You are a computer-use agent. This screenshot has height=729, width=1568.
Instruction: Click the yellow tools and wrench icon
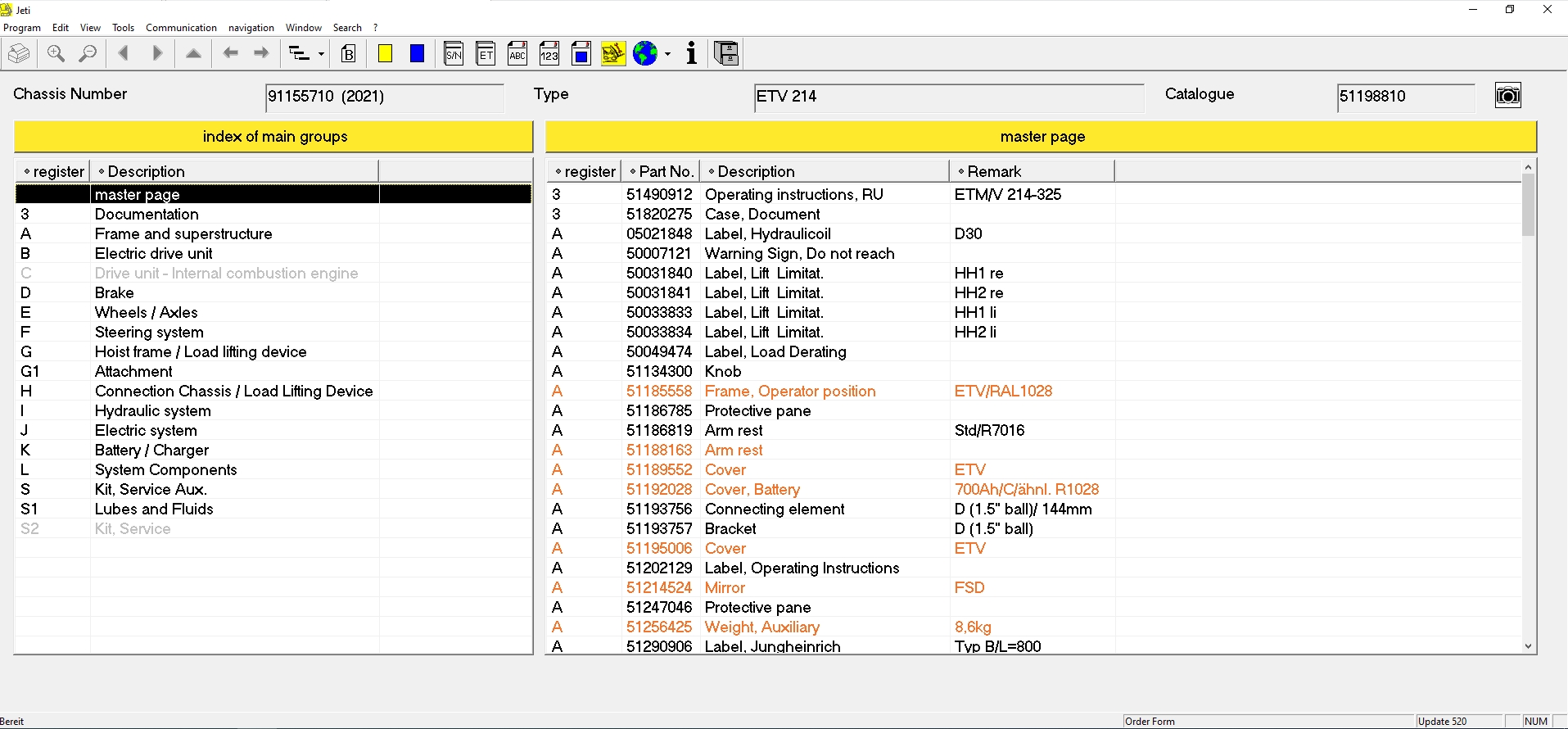point(613,54)
